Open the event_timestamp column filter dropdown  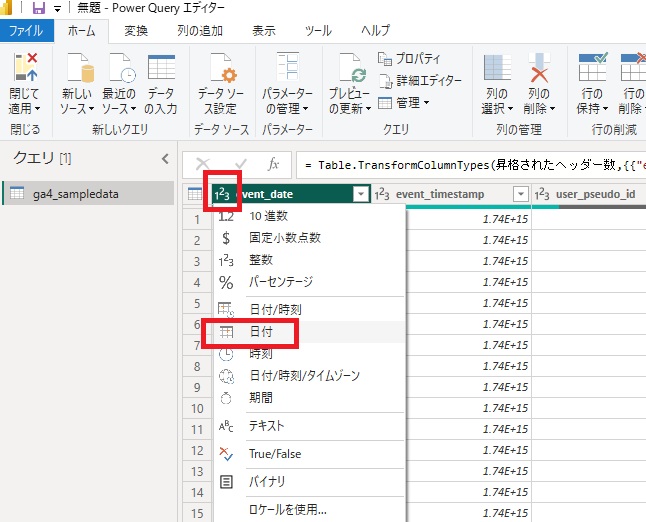point(521,194)
